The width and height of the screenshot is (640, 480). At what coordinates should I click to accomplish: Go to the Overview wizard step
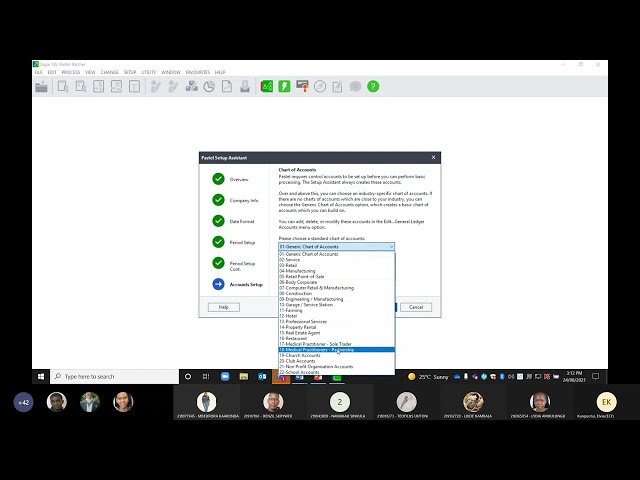pos(231,179)
